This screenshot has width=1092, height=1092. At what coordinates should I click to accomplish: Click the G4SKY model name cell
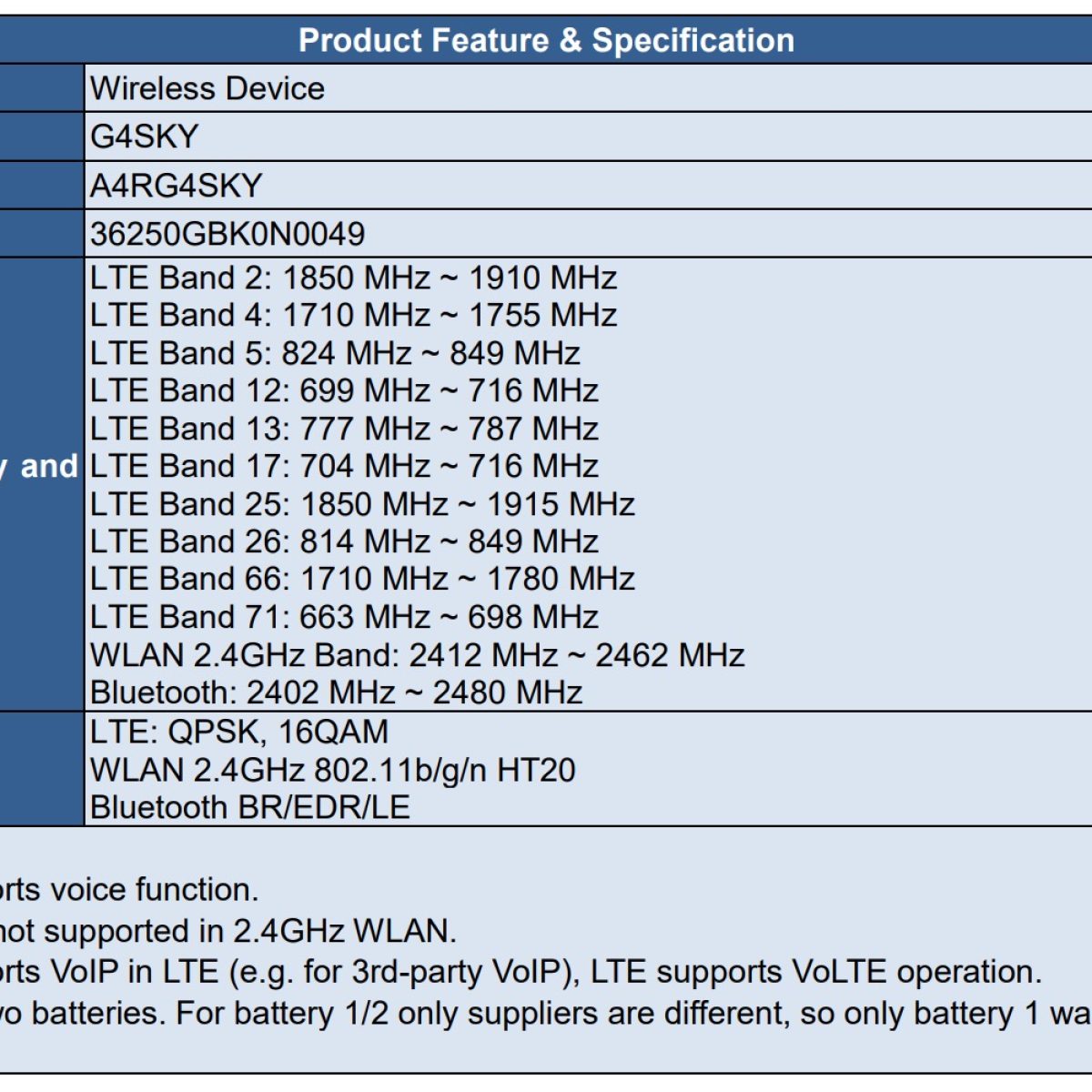145,136
